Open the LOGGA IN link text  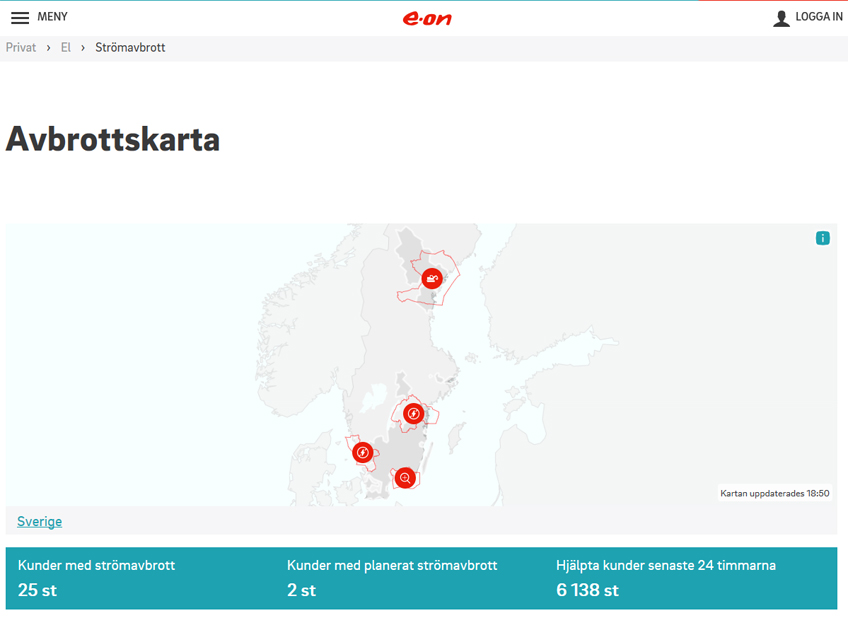tap(819, 17)
